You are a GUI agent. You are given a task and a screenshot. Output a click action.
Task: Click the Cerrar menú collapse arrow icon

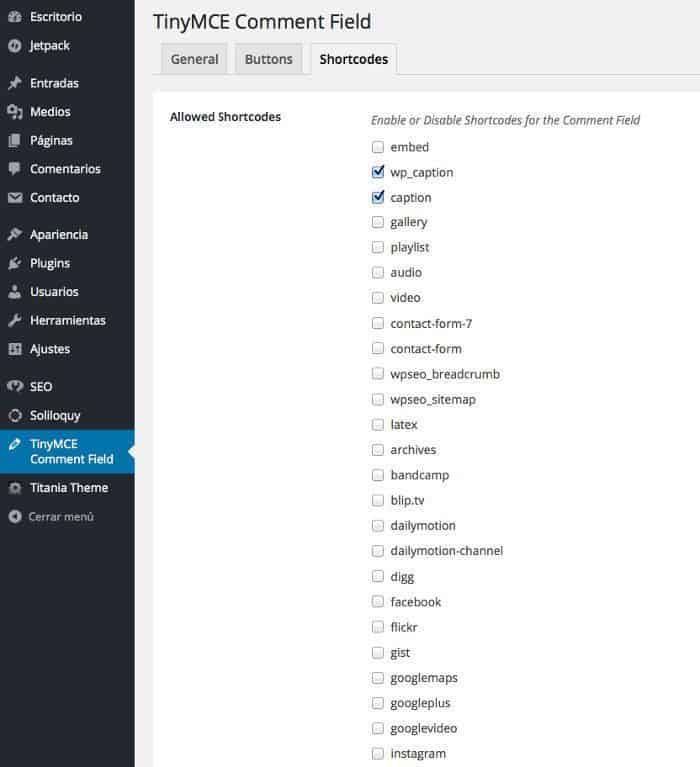pyautogui.click(x=15, y=517)
